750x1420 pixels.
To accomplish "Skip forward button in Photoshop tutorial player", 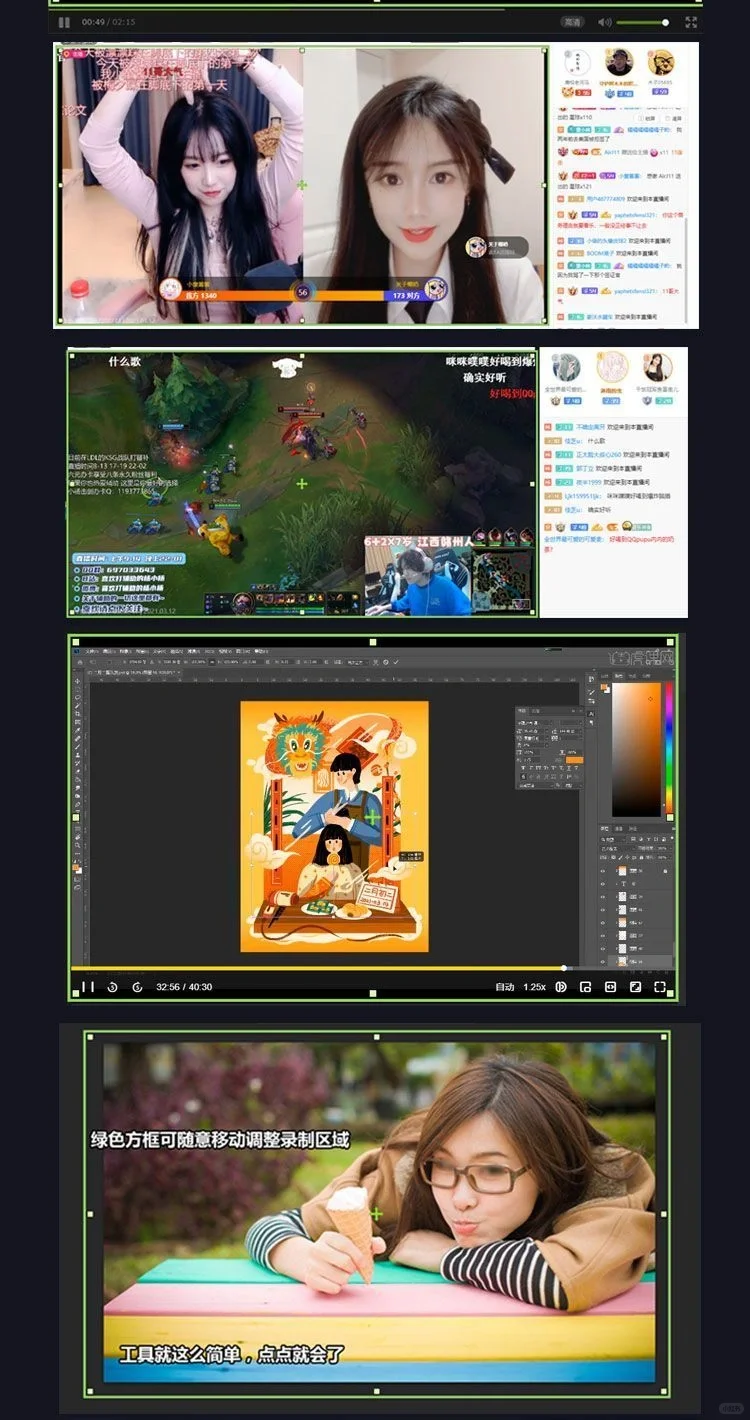I will [137, 987].
